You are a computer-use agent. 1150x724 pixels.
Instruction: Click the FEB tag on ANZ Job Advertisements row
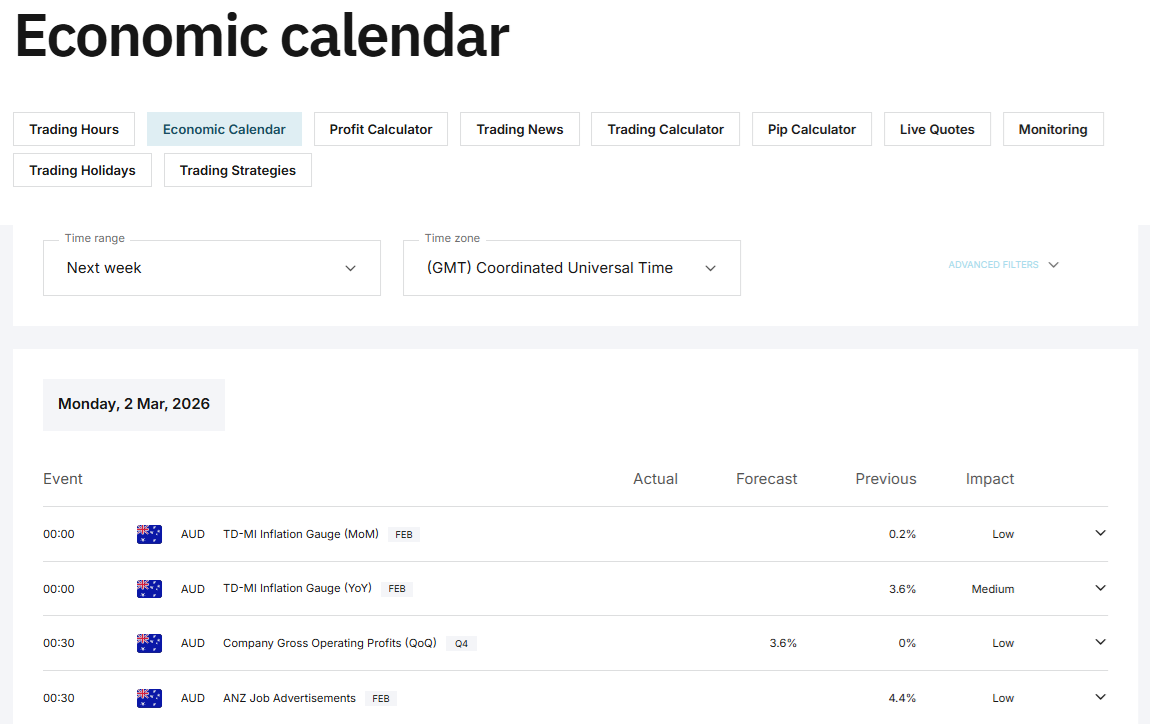(x=381, y=699)
